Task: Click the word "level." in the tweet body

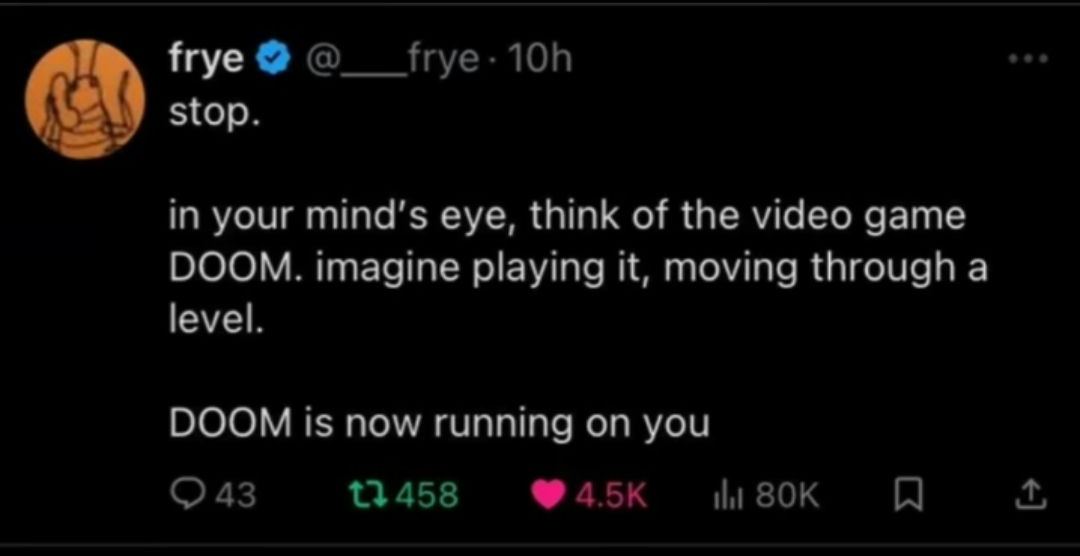Action: click(216, 319)
